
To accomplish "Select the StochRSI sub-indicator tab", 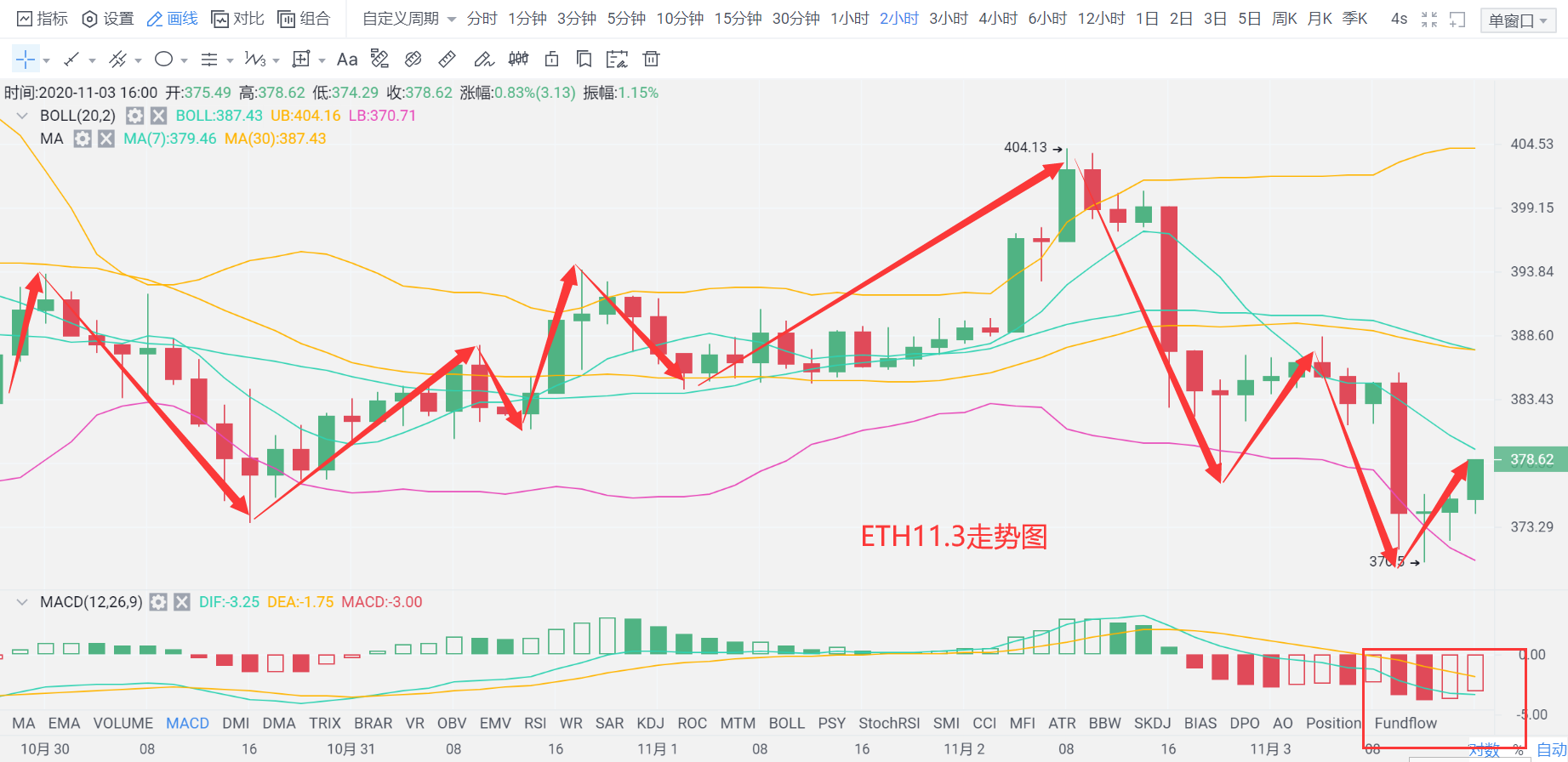I will tap(889, 723).
